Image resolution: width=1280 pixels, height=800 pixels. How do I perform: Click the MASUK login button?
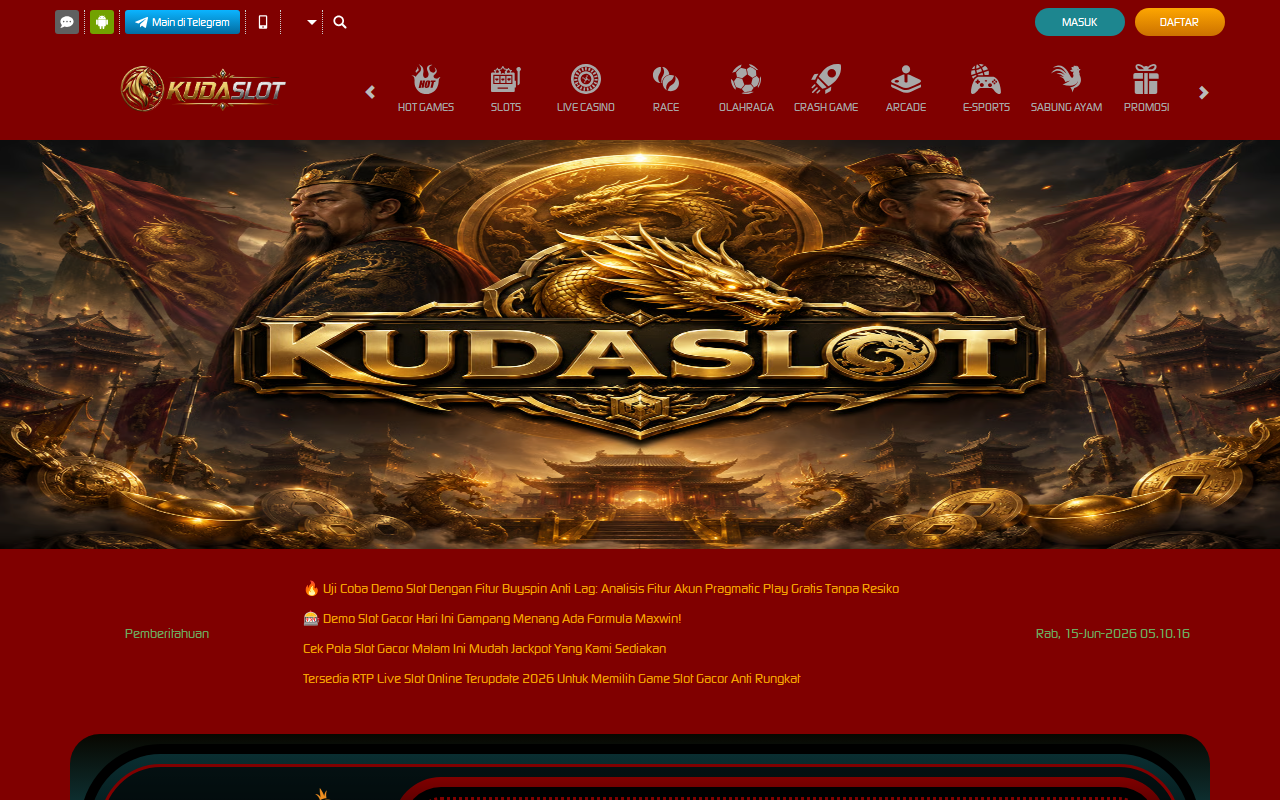pos(1080,22)
